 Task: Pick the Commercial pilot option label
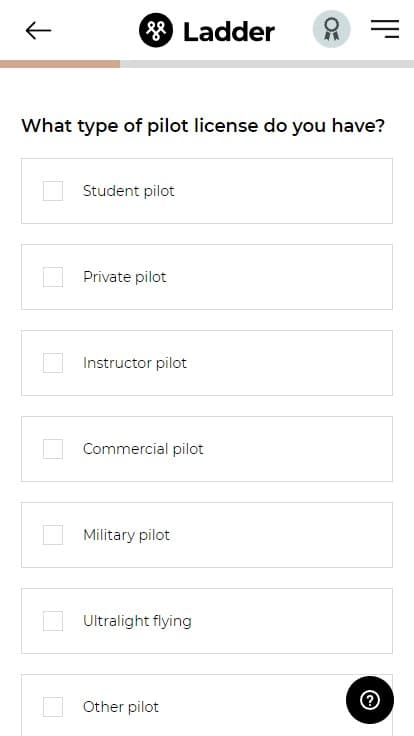click(143, 449)
